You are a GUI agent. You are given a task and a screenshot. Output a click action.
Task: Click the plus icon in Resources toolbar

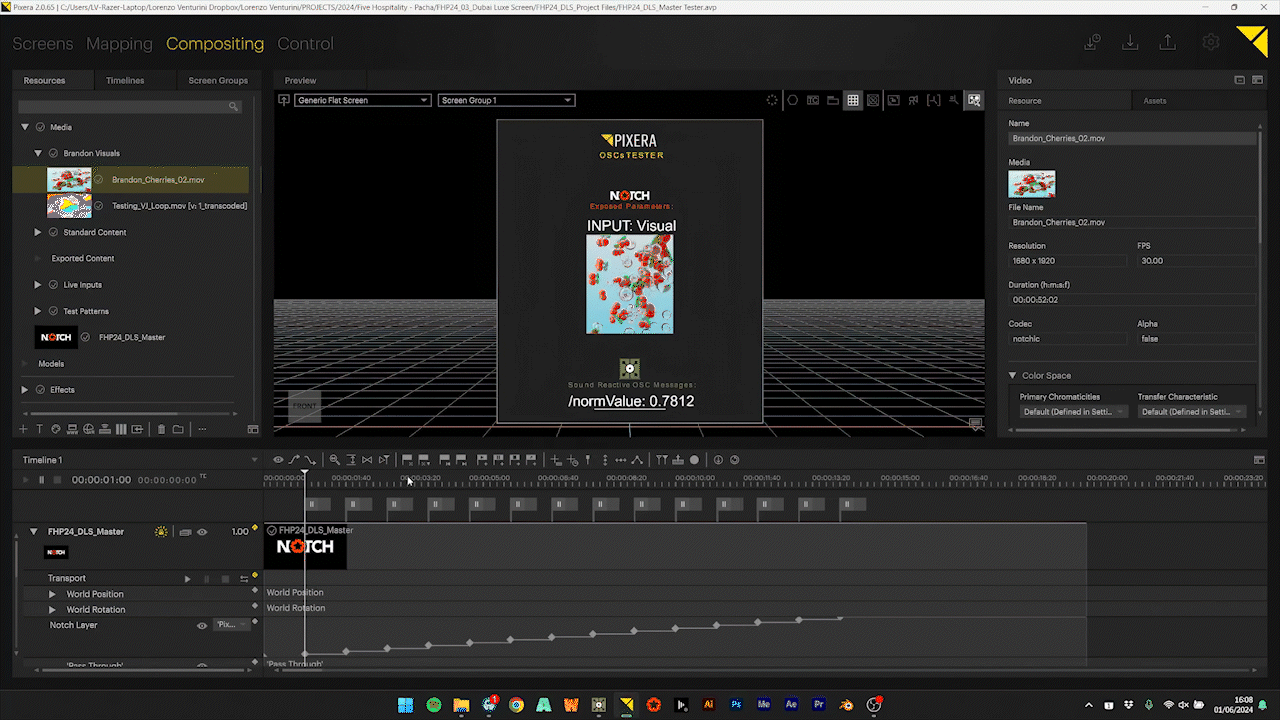tap(24, 429)
